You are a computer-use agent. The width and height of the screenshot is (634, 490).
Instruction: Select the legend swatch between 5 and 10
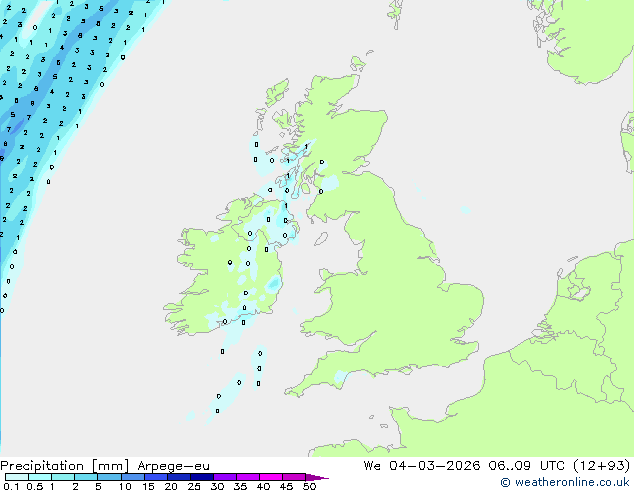[x=109, y=477]
